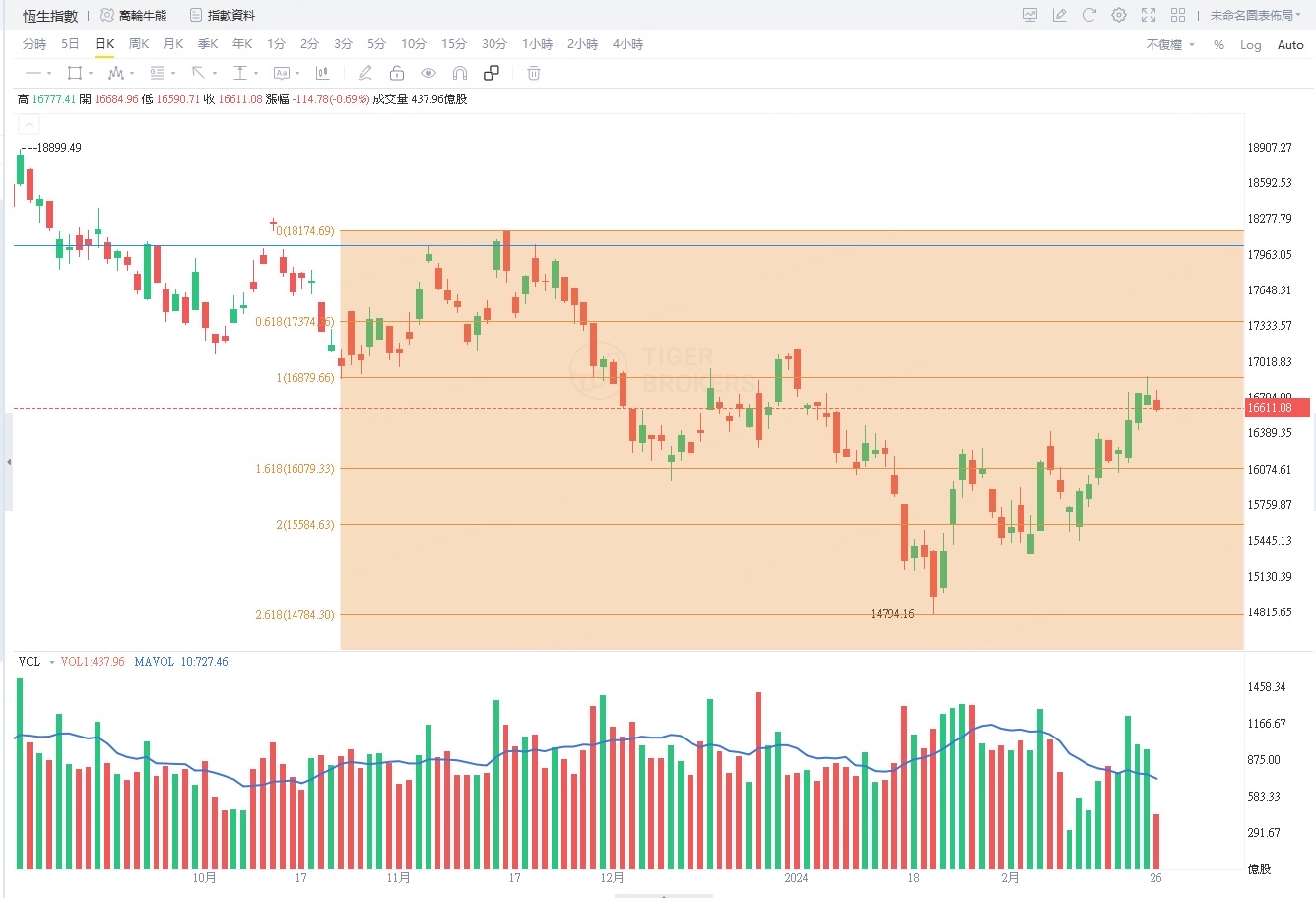Open the 指數資料 index info link
1316x898 pixels.
point(223,15)
